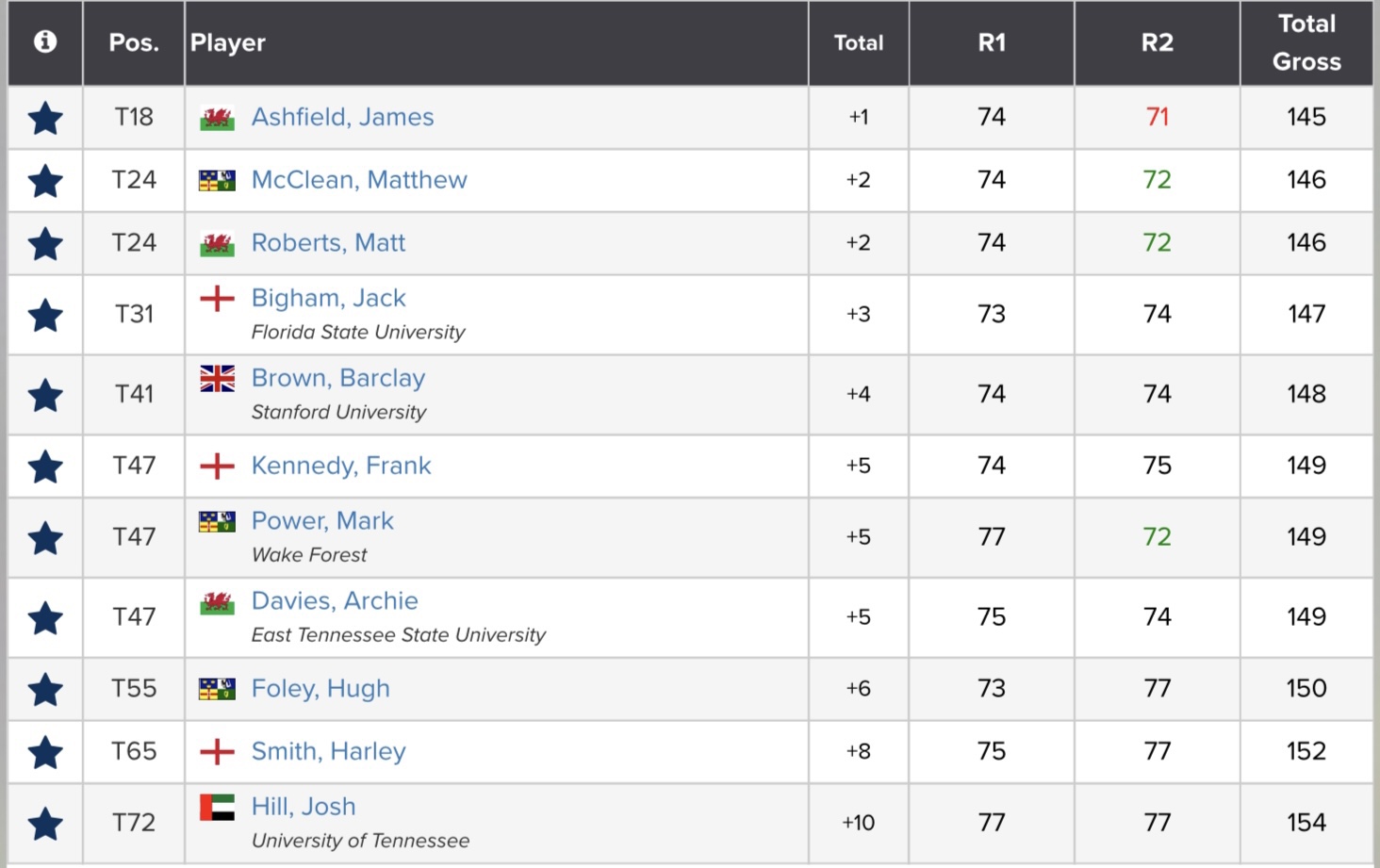Click Ashfield's red R2 score 71
Image resolution: width=1380 pixels, height=868 pixels.
[1158, 117]
